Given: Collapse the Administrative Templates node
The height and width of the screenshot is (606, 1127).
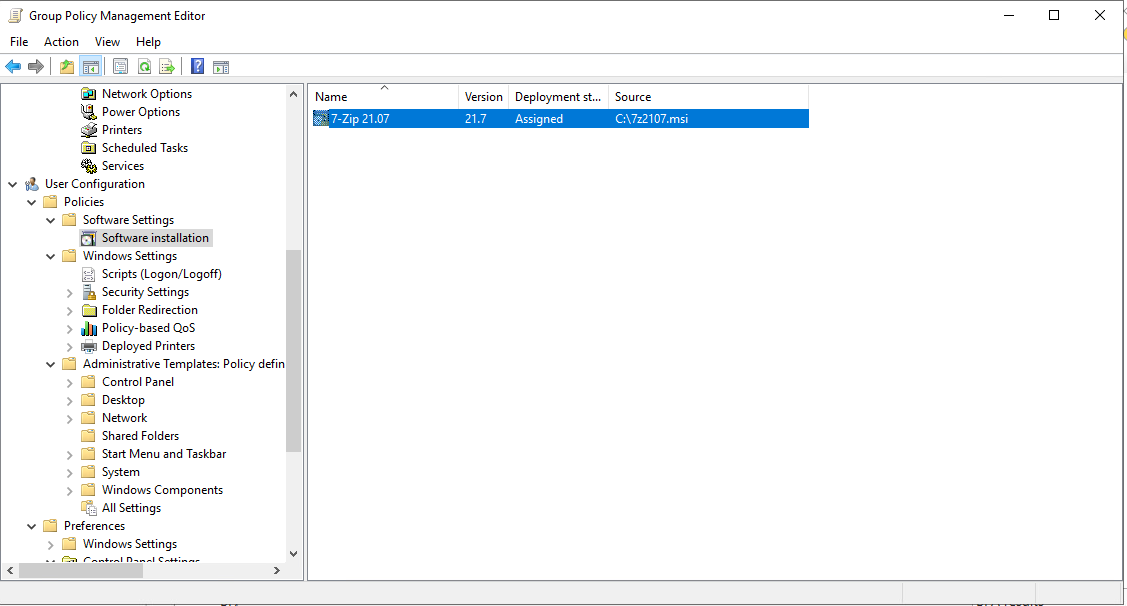Looking at the screenshot, I should point(50,364).
